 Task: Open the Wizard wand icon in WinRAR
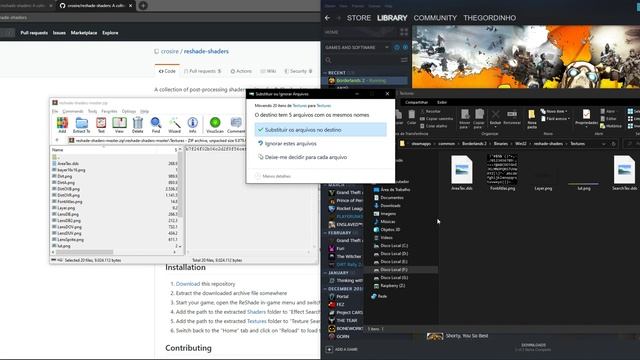174,123
